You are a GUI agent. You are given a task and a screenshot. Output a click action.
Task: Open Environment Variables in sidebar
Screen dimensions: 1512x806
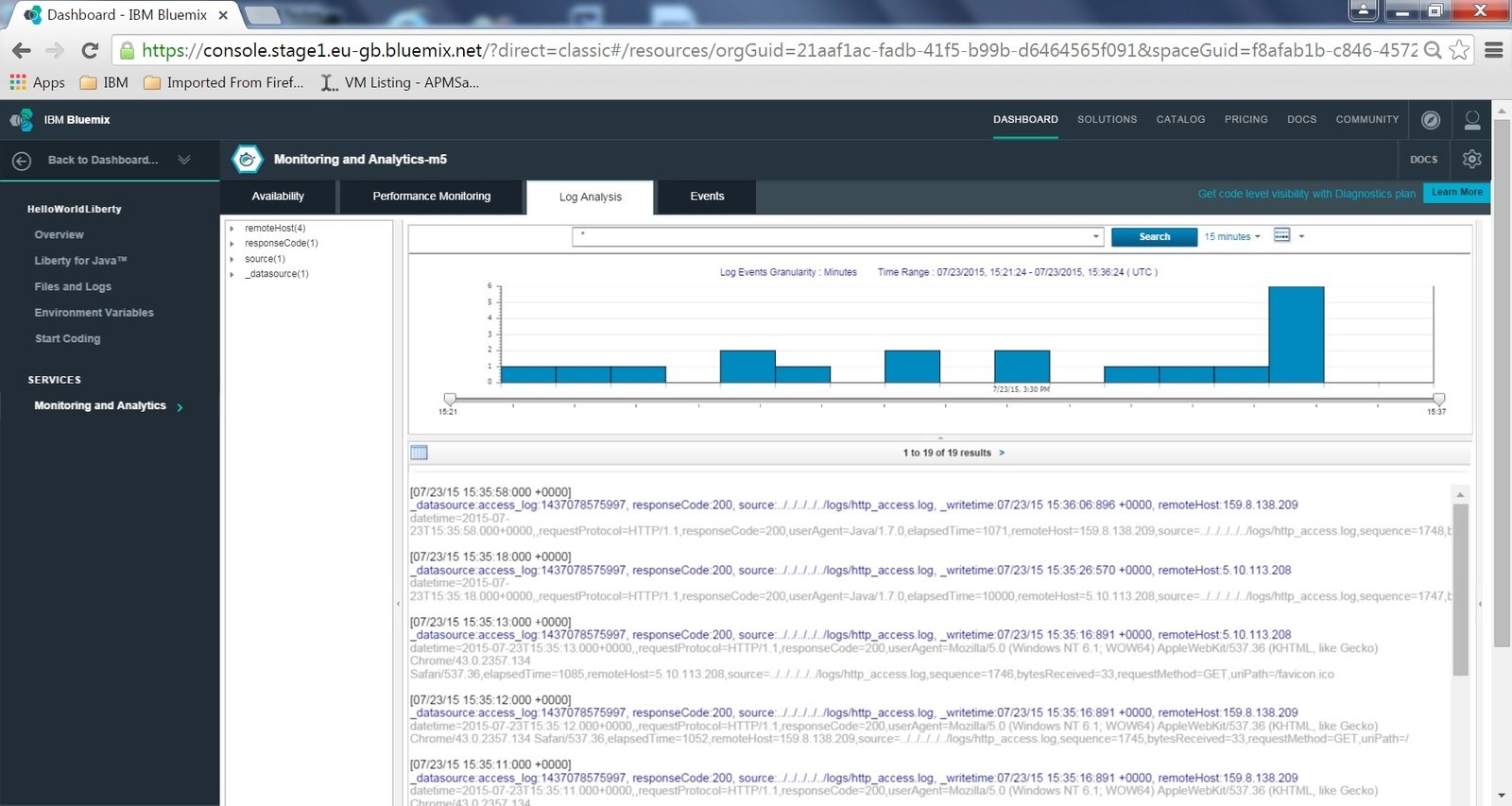[x=94, y=313]
